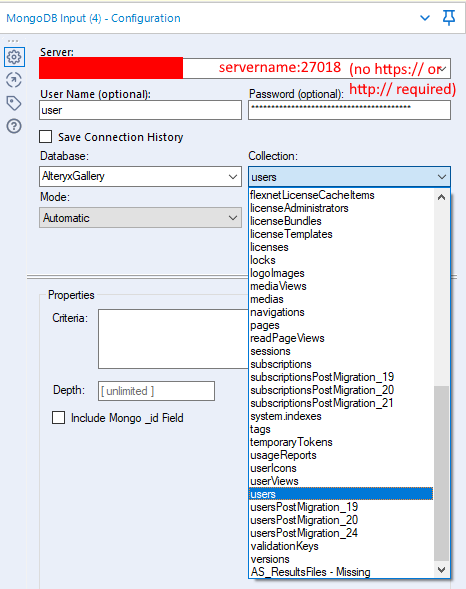This screenshot has width=466, height=589.
Task: Click the collection list scroll down arrow
Action: (x=442, y=570)
